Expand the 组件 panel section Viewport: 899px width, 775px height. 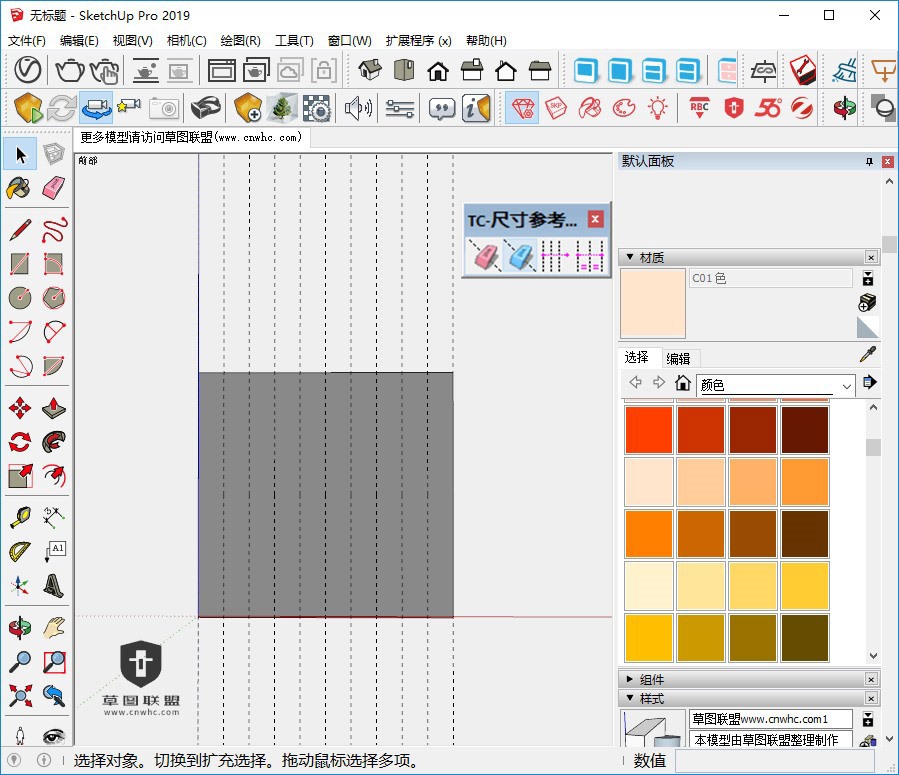[x=630, y=679]
